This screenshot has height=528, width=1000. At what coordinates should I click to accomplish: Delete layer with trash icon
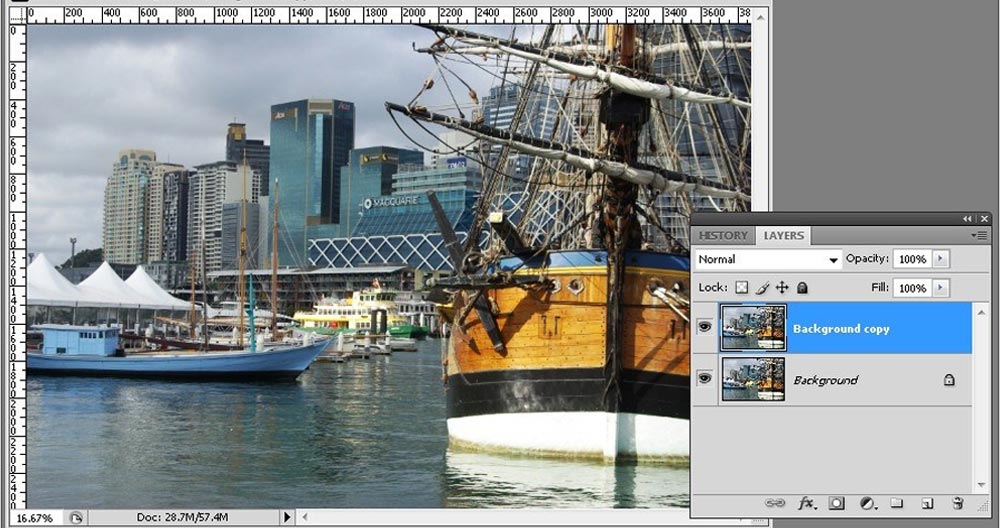tap(957, 503)
